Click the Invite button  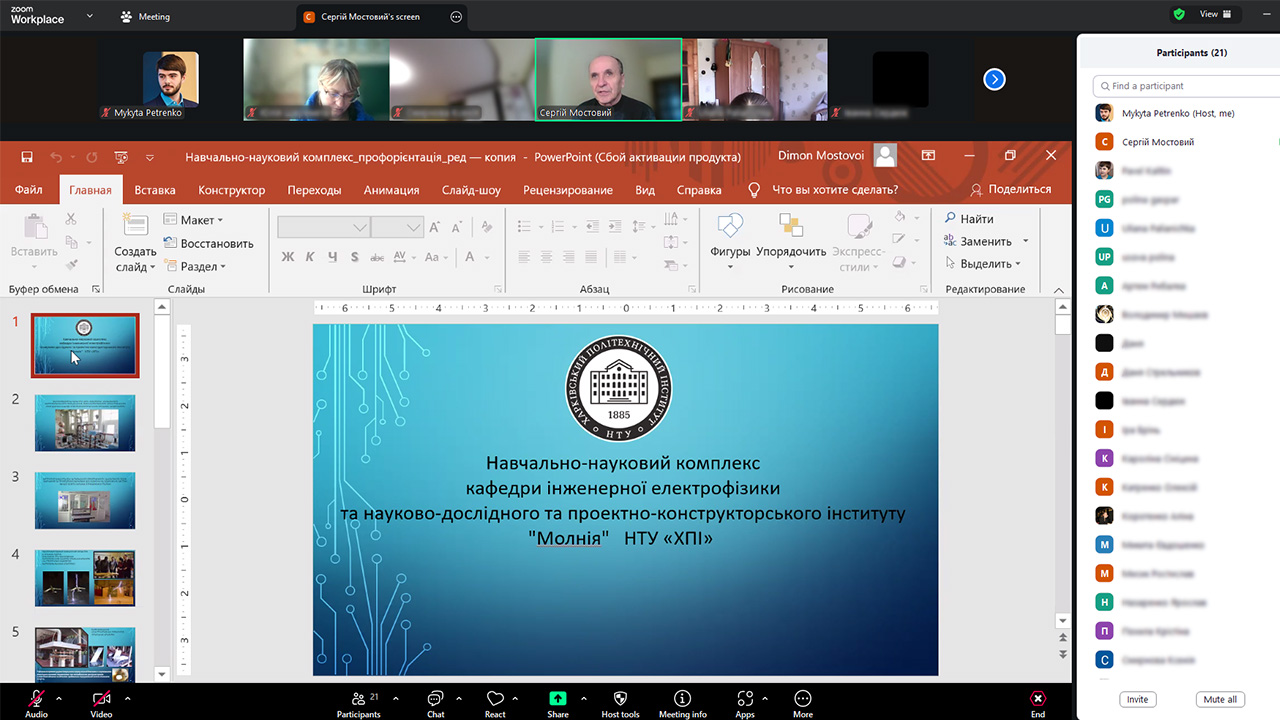(x=1137, y=699)
